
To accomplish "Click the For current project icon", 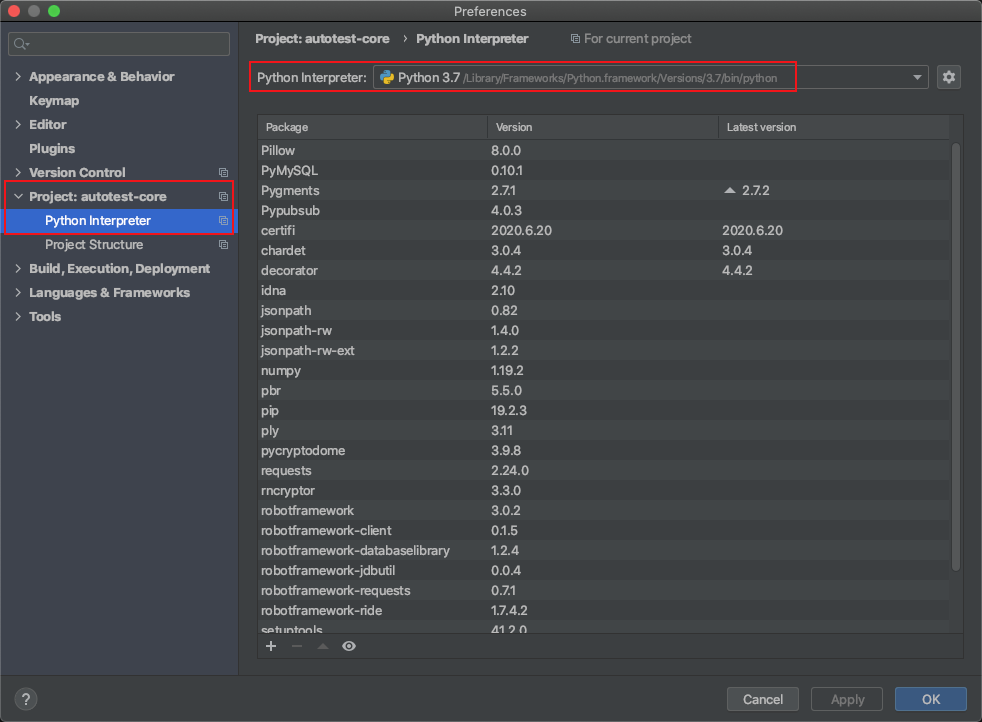I will tap(575, 39).
